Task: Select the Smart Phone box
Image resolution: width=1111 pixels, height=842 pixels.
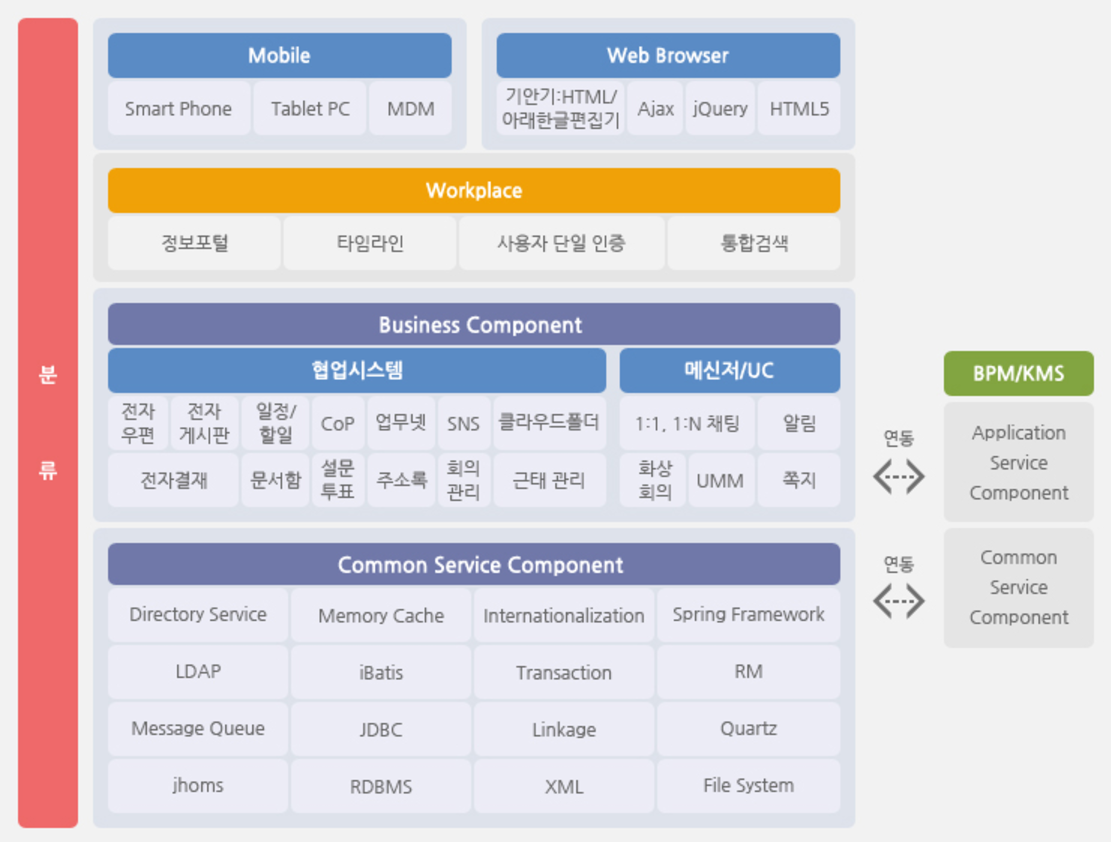Action: click(x=179, y=108)
